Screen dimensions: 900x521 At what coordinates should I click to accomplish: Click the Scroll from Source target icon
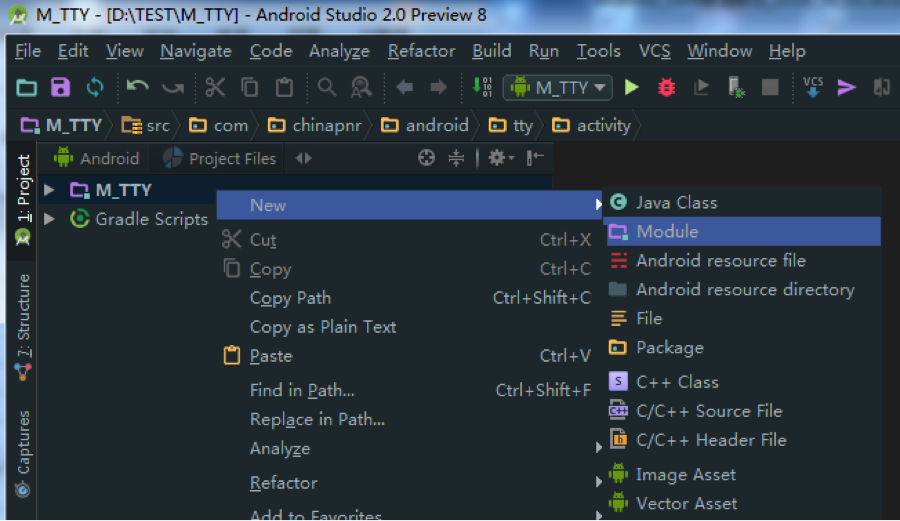point(427,158)
